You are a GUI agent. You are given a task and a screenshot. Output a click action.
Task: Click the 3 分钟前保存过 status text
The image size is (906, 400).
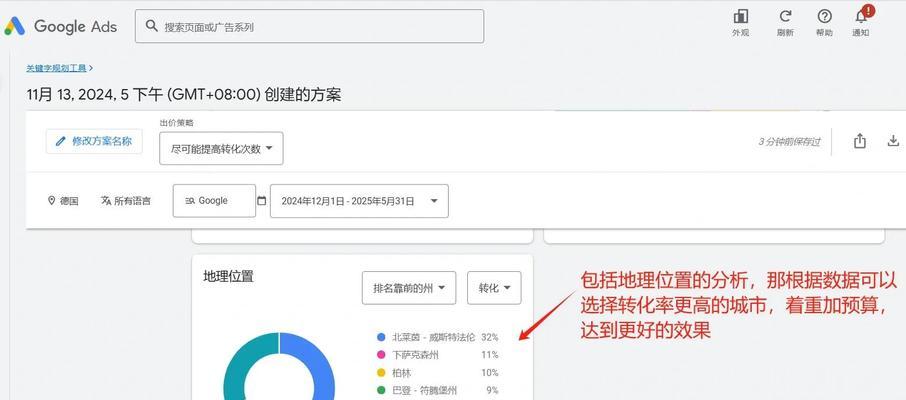click(x=789, y=142)
